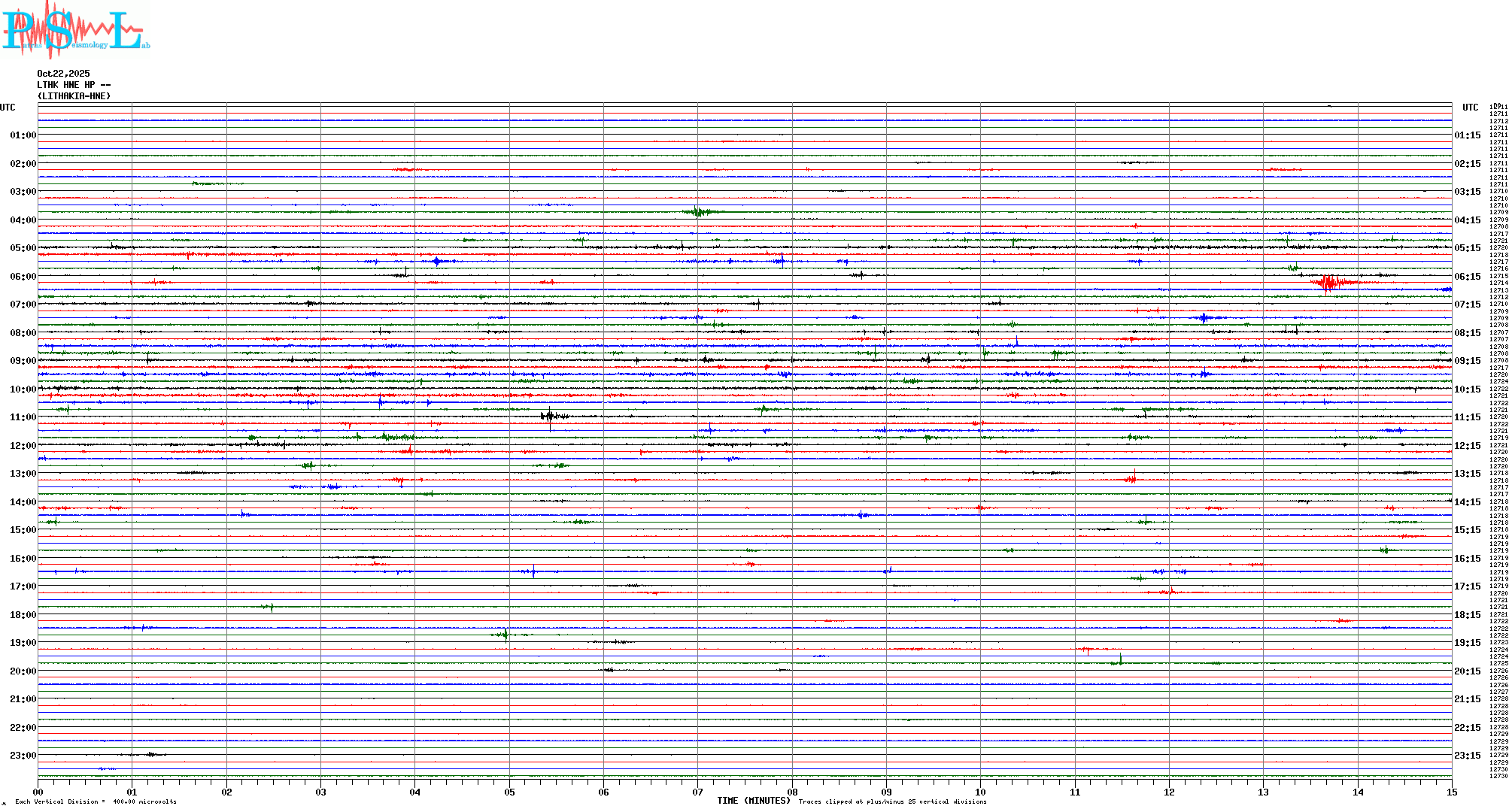Click minute 08 on the bottom axis
The image size is (1512, 812).
click(x=792, y=792)
